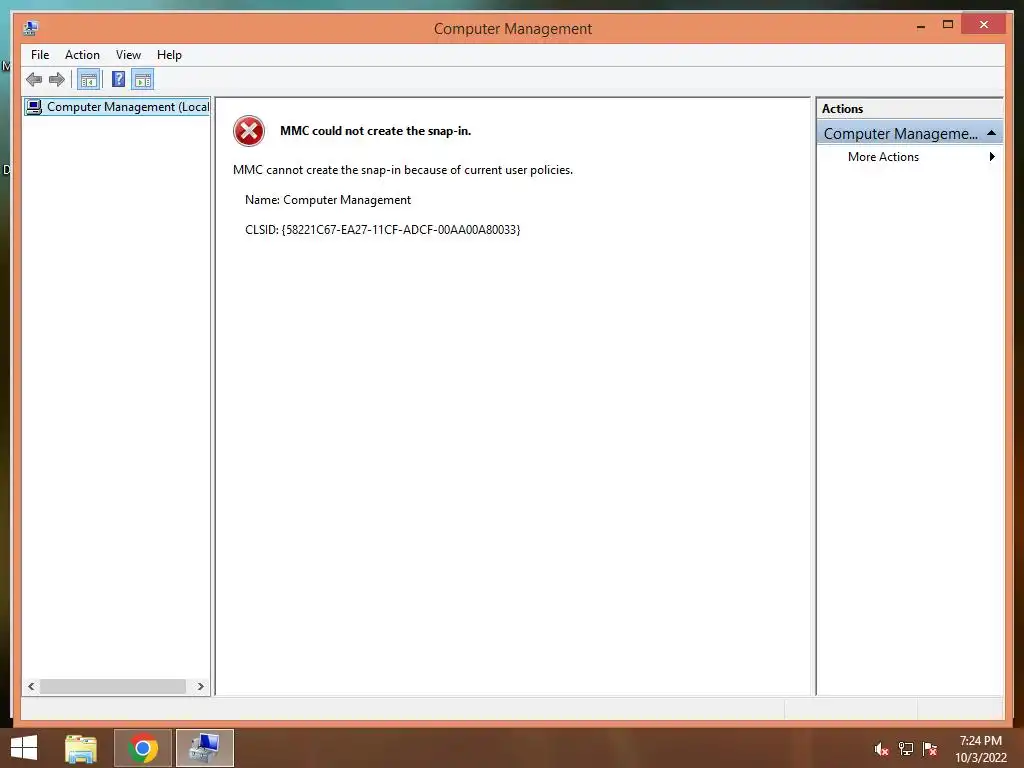Click the Computer Management title bar icon
Image resolution: width=1024 pixels, height=768 pixels.
point(31,28)
